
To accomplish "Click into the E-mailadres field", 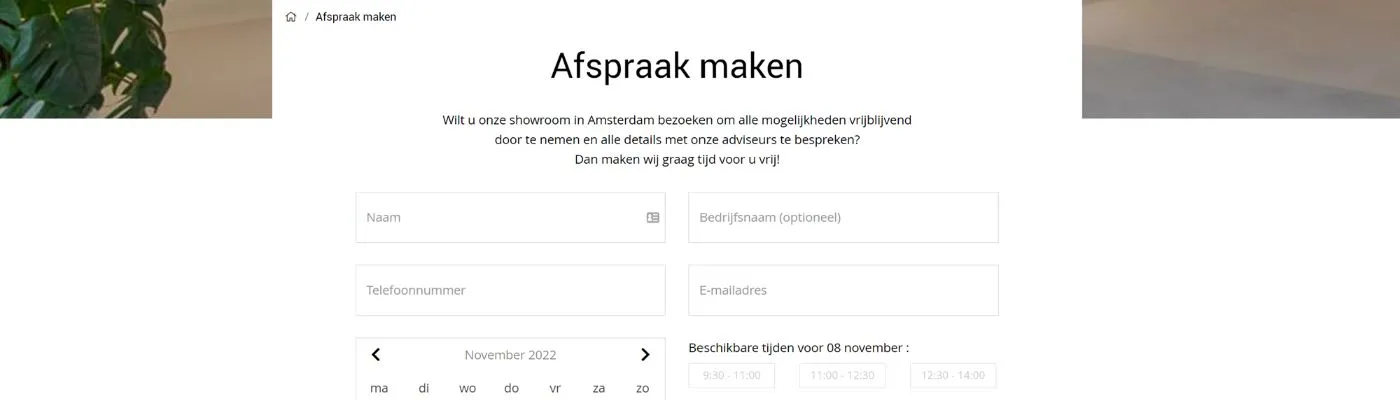I will pyautogui.click(x=842, y=290).
